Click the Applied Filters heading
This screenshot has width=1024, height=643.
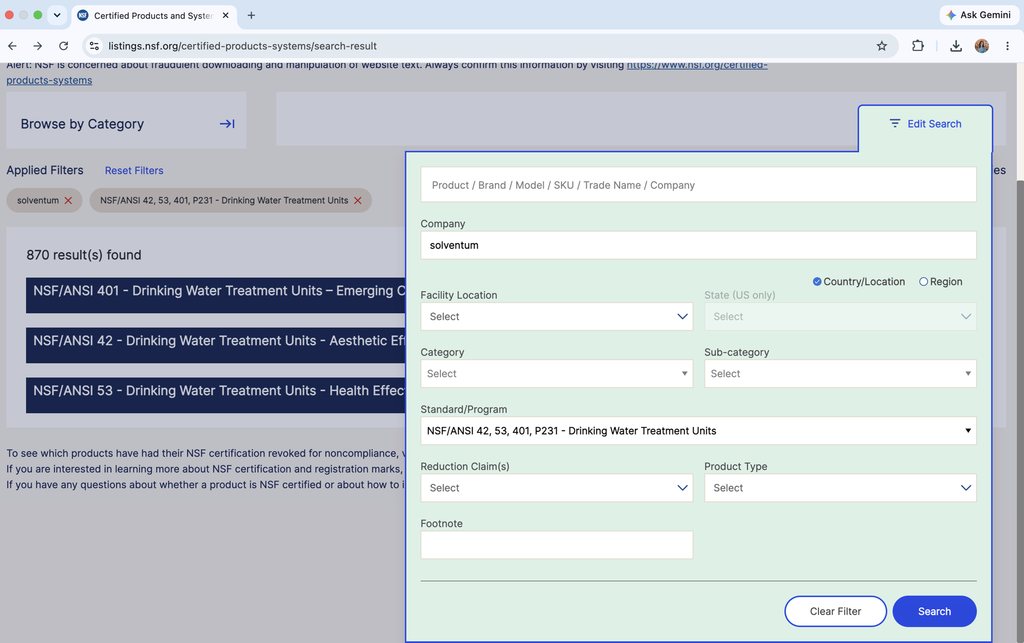click(45, 170)
